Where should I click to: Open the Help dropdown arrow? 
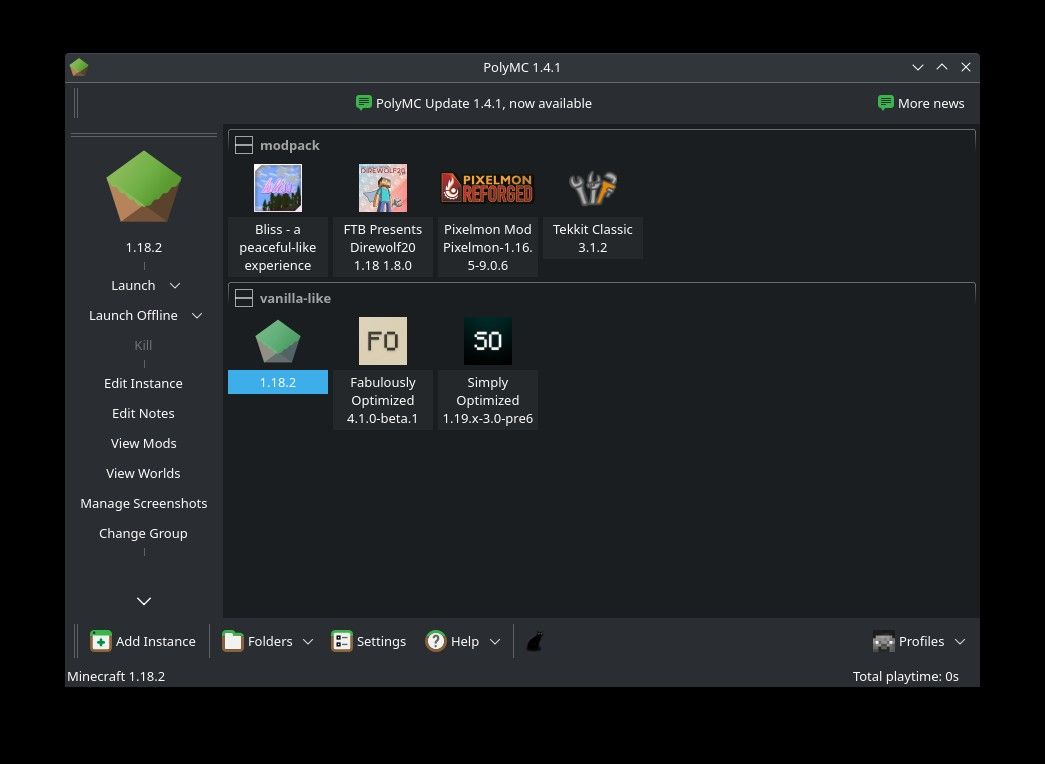tap(495, 641)
